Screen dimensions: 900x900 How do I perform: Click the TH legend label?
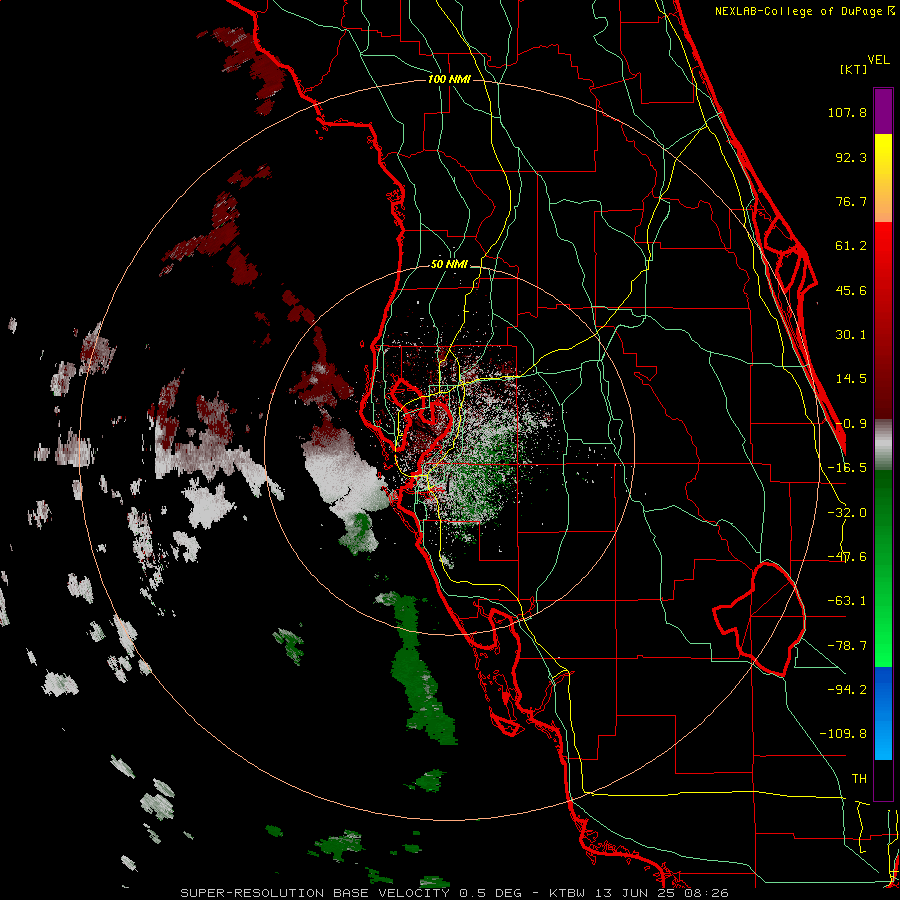coord(859,778)
